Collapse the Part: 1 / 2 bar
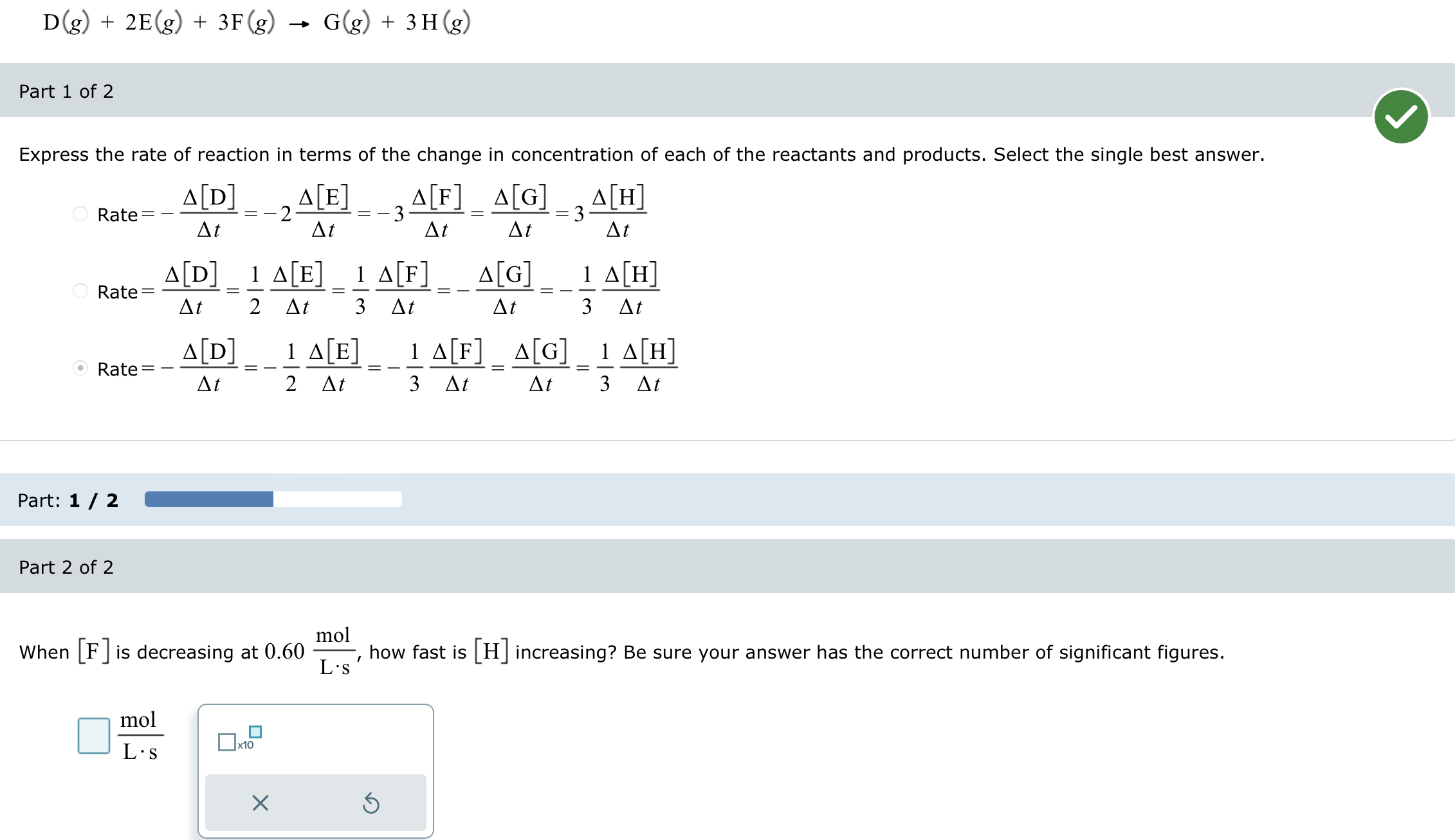The height and width of the screenshot is (840, 1455). 67,499
